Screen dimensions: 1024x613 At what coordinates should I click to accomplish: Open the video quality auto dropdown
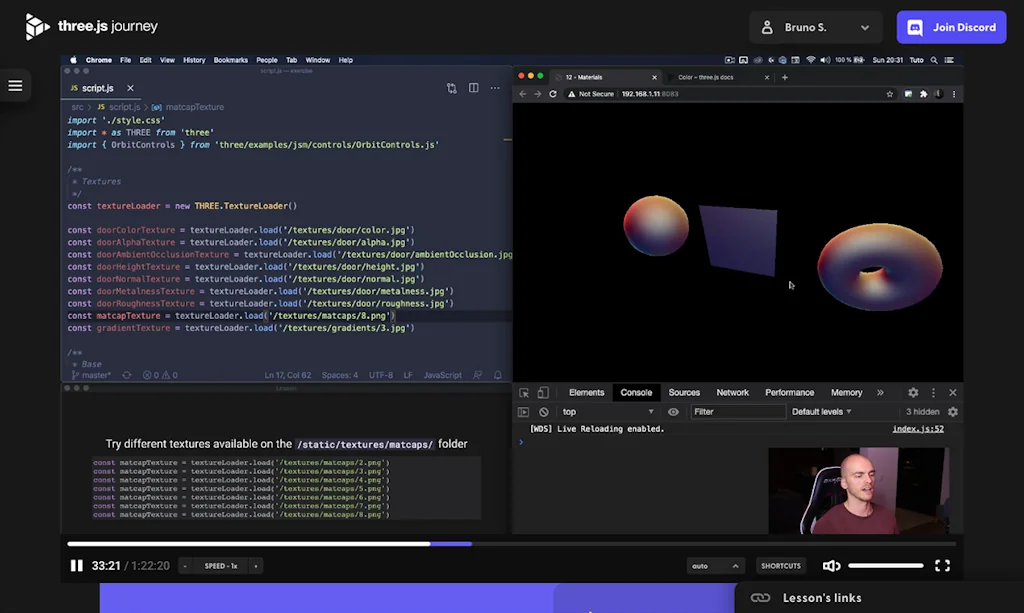716,565
